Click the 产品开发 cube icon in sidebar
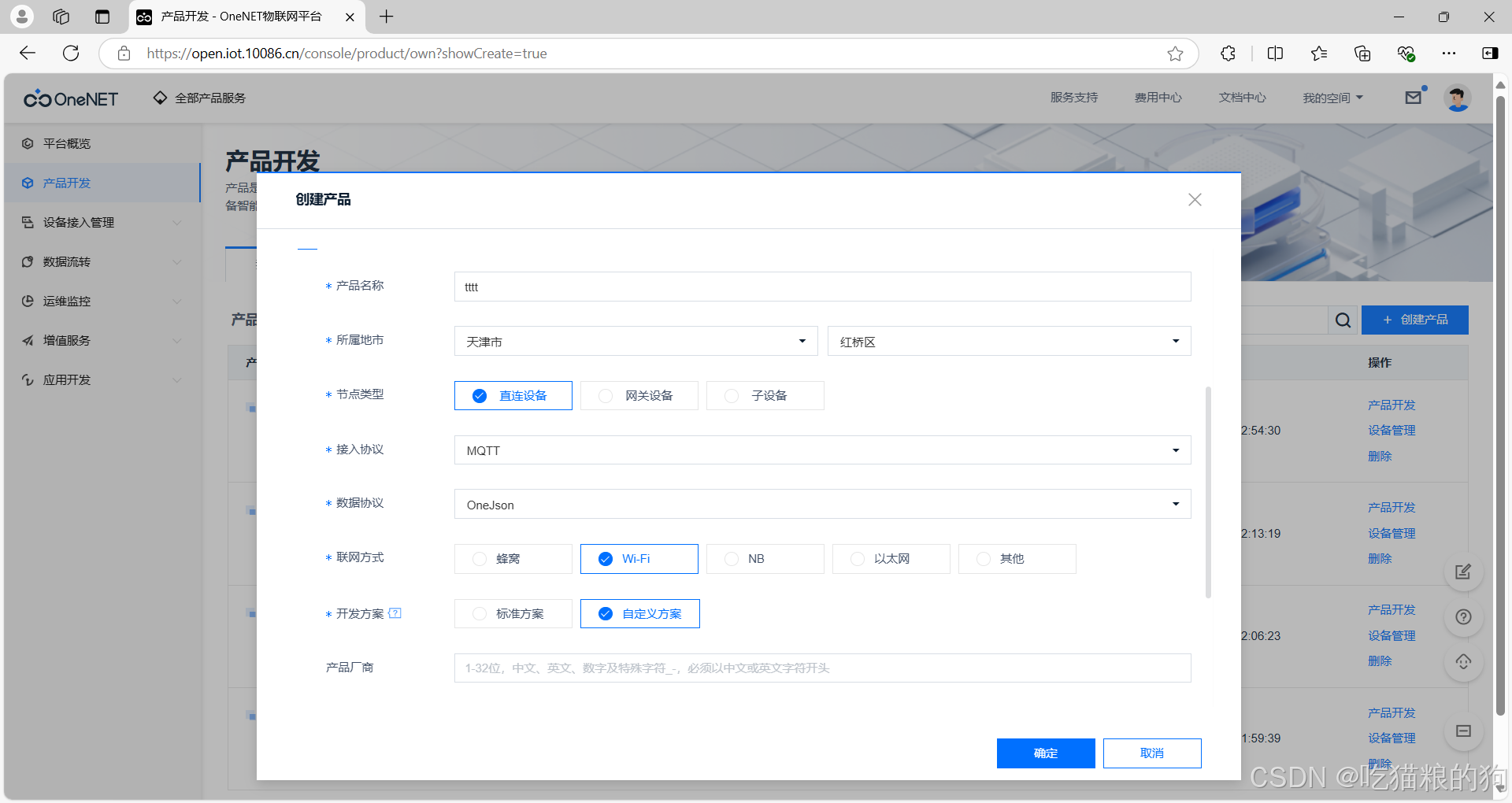 click(x=28, y=183)
